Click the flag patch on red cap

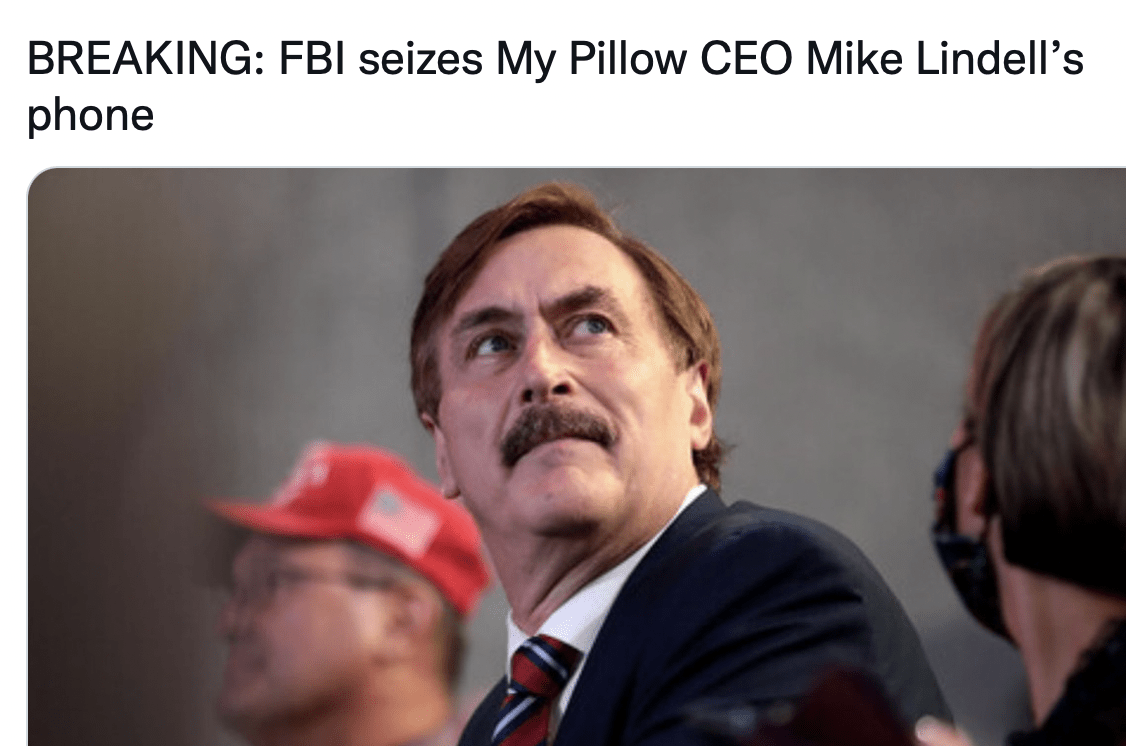pyautogui.click(x=400, y=517)
